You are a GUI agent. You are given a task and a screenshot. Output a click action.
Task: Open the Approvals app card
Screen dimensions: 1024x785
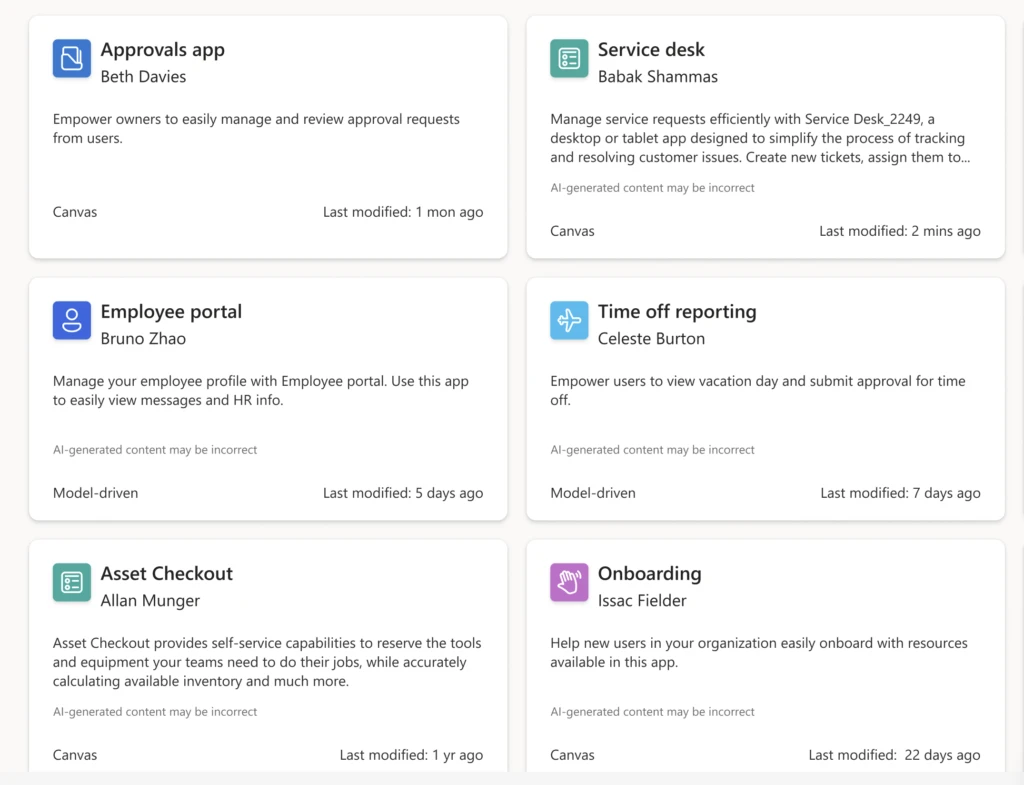[268, 135]
